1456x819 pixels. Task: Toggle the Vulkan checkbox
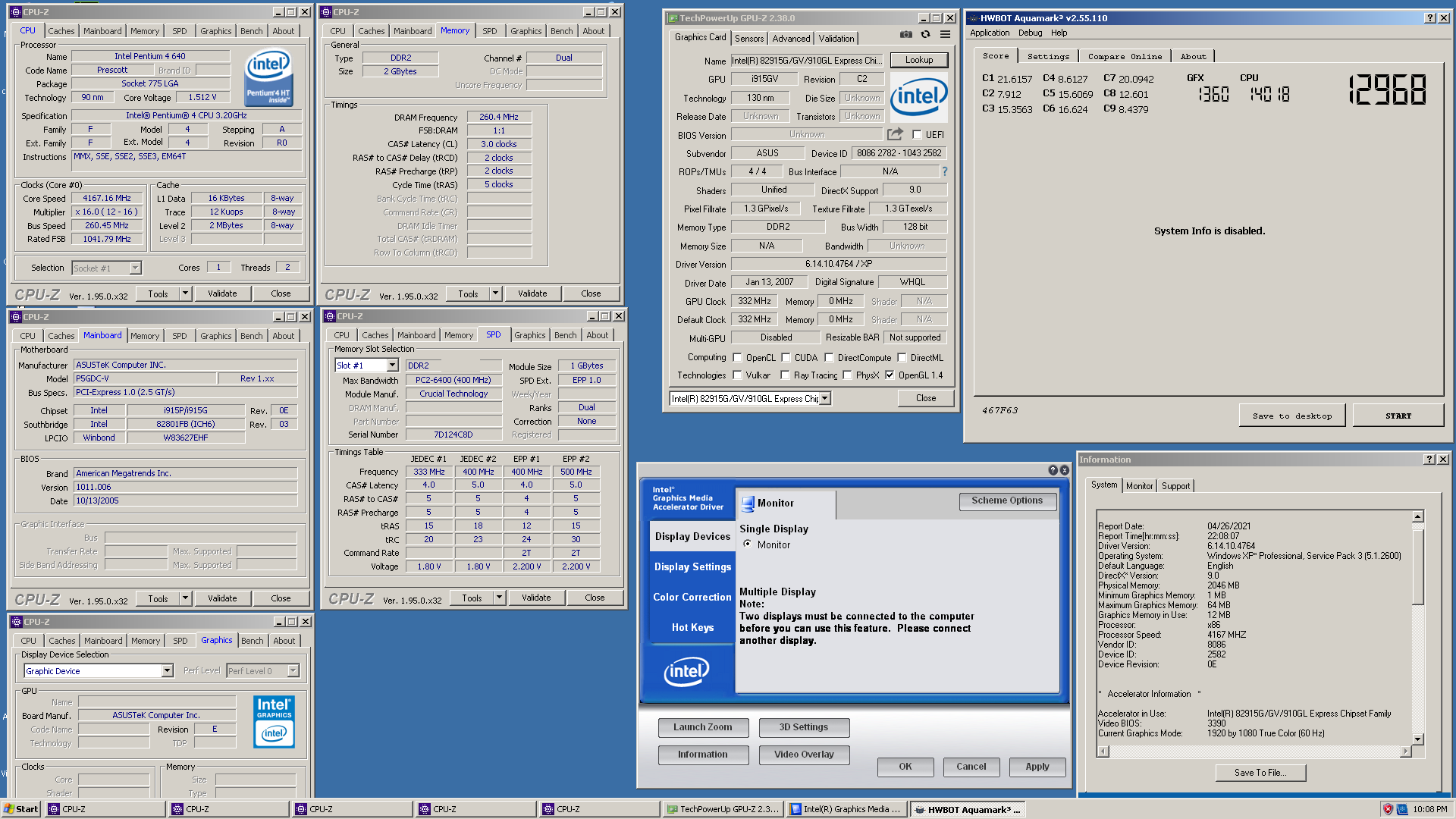click(737, 375)
